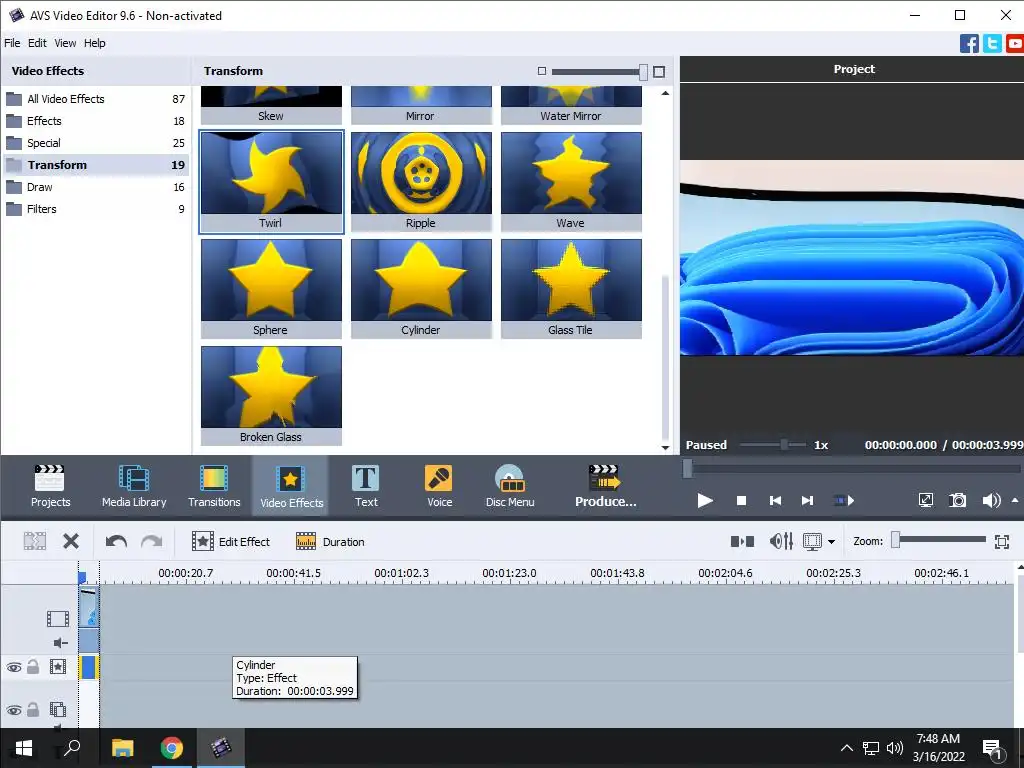Screen dimensions: 1024x768
Task: Select the Glass Tile effect thumbnail
Action: coord(571,289)
